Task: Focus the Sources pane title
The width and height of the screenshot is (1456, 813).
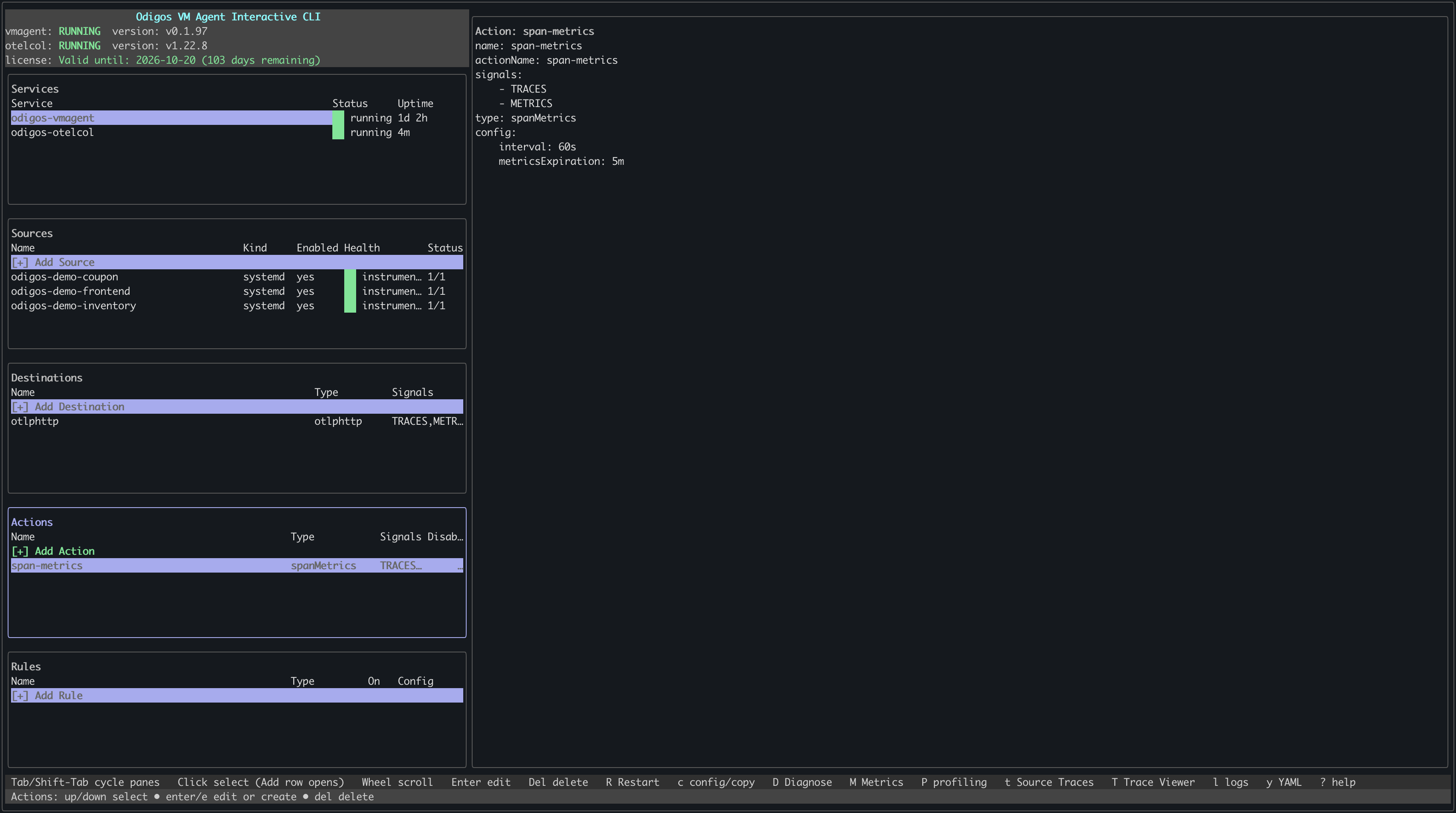Action: click(31, 233)
